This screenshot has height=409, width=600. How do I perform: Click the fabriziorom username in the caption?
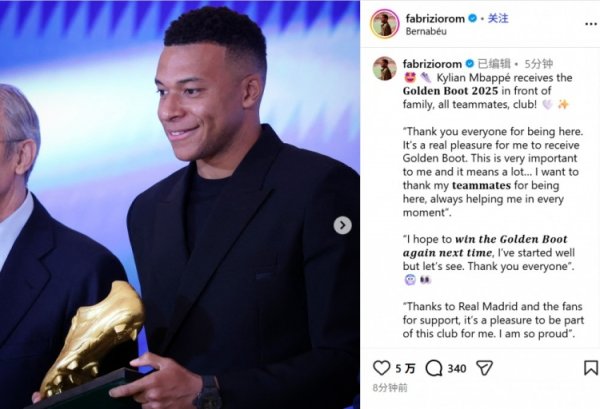(432, 64)
